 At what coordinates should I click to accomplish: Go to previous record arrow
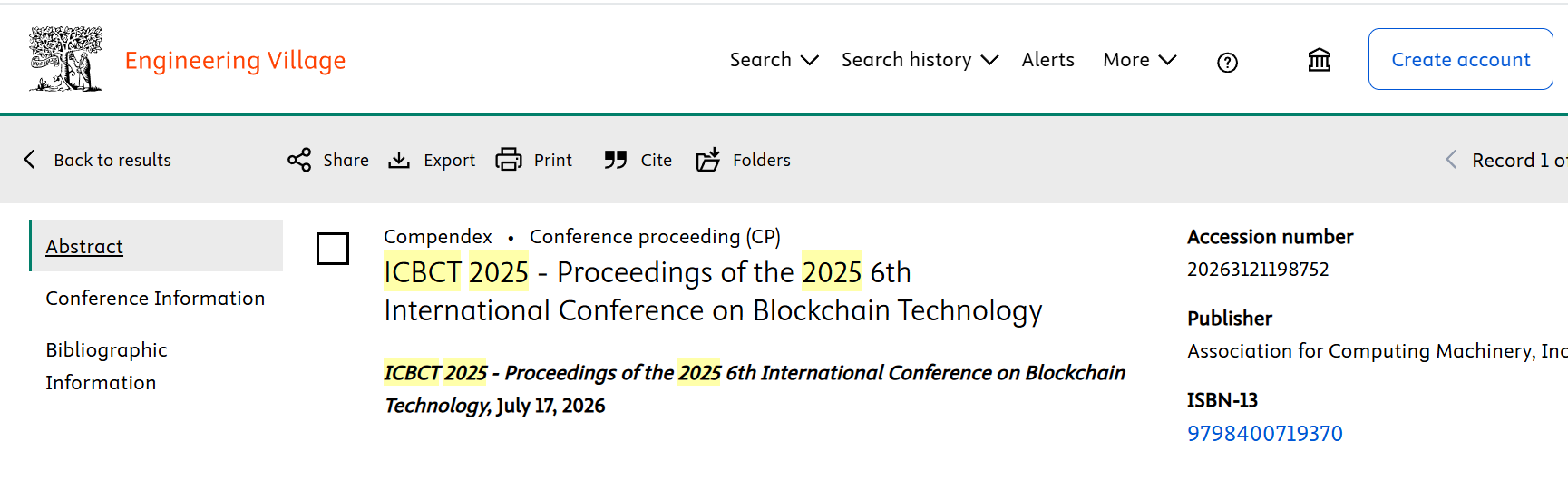coord(1451,160)
